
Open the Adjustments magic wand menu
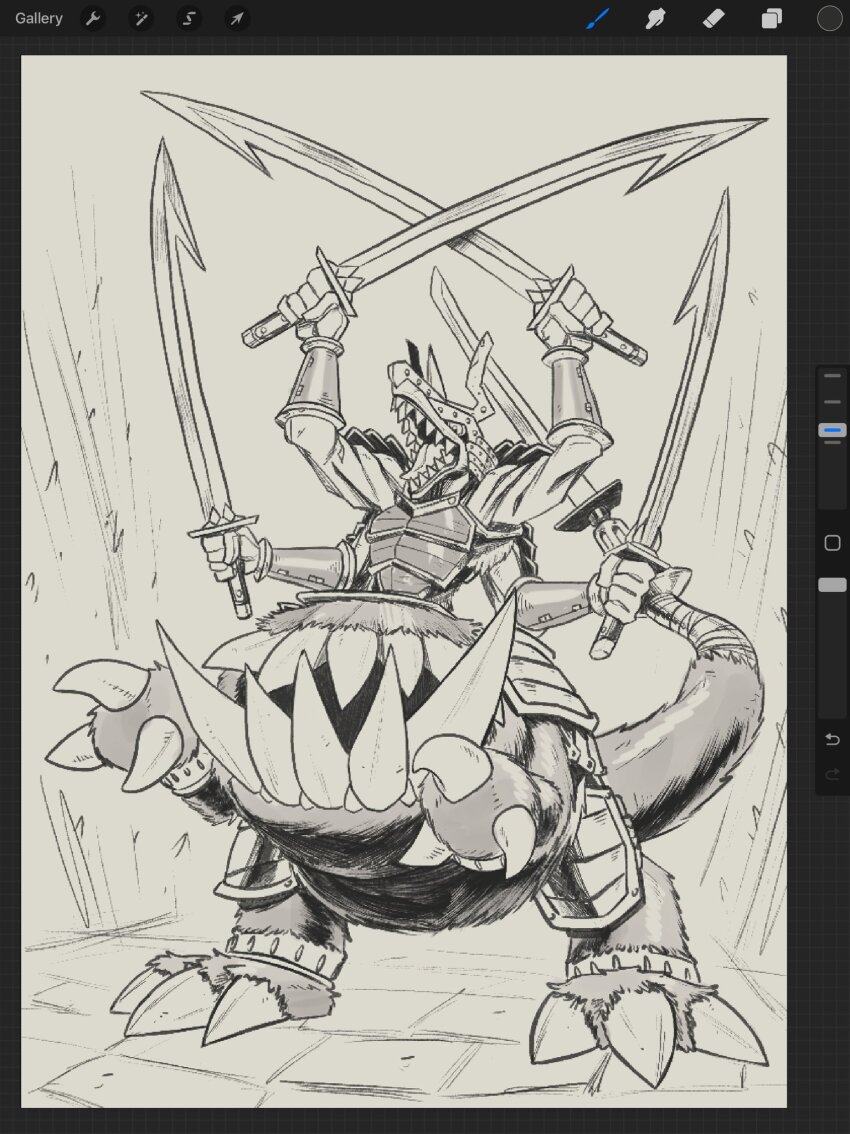[140, 18]
